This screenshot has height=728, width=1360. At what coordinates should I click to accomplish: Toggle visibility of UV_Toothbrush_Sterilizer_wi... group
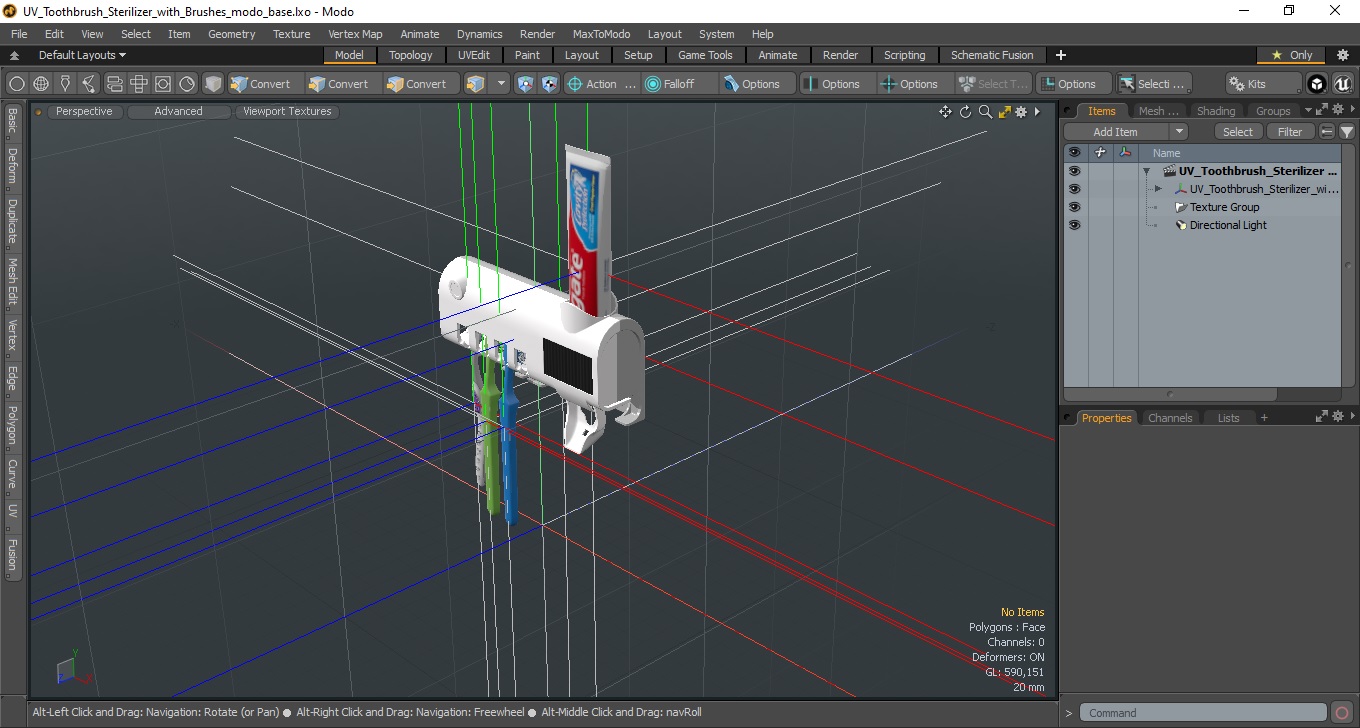1074,189
